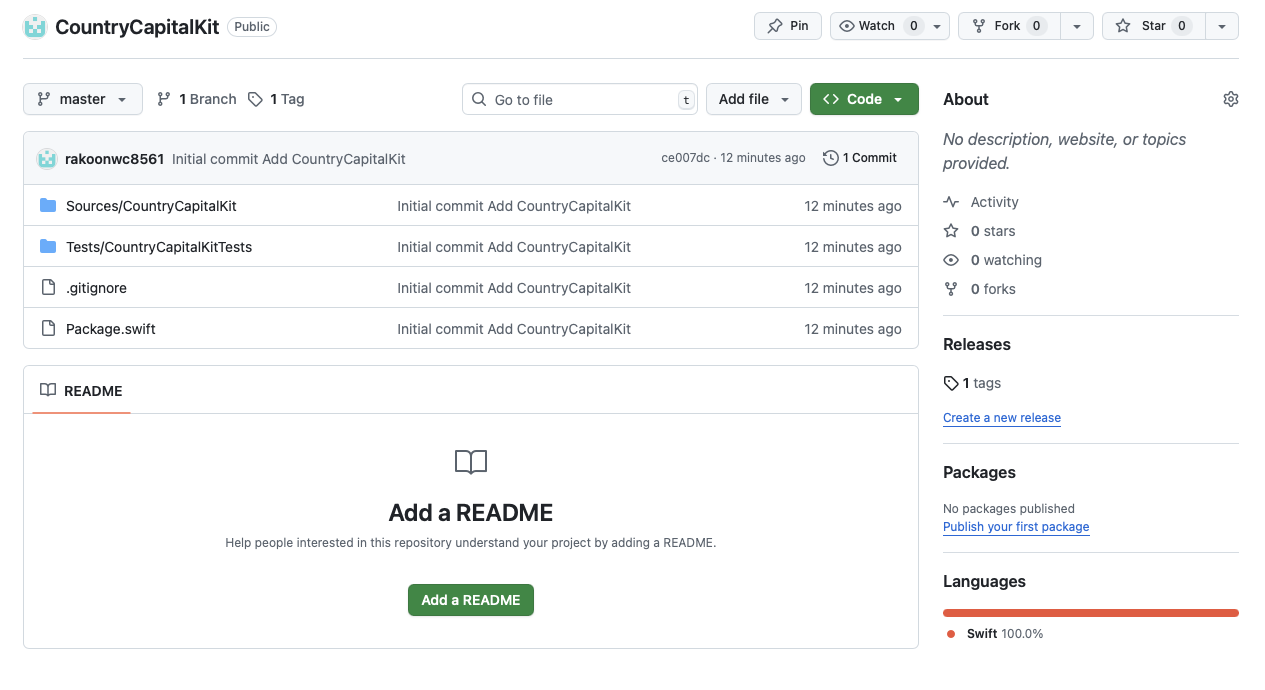Click the Releases heading
The height and width of the screenshot is (690, 1265).
pos(977,344)
